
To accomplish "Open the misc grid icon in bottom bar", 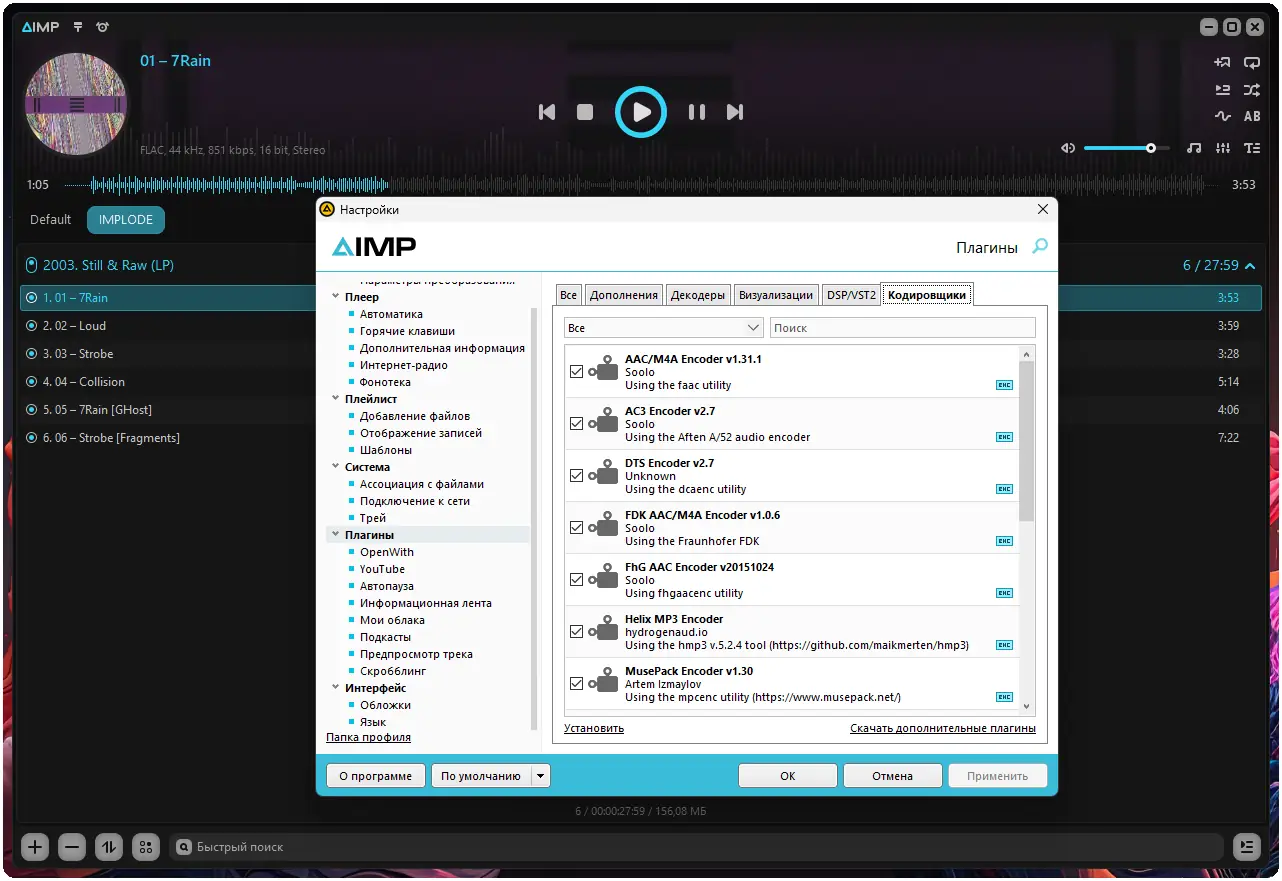I will click(146, 847).
